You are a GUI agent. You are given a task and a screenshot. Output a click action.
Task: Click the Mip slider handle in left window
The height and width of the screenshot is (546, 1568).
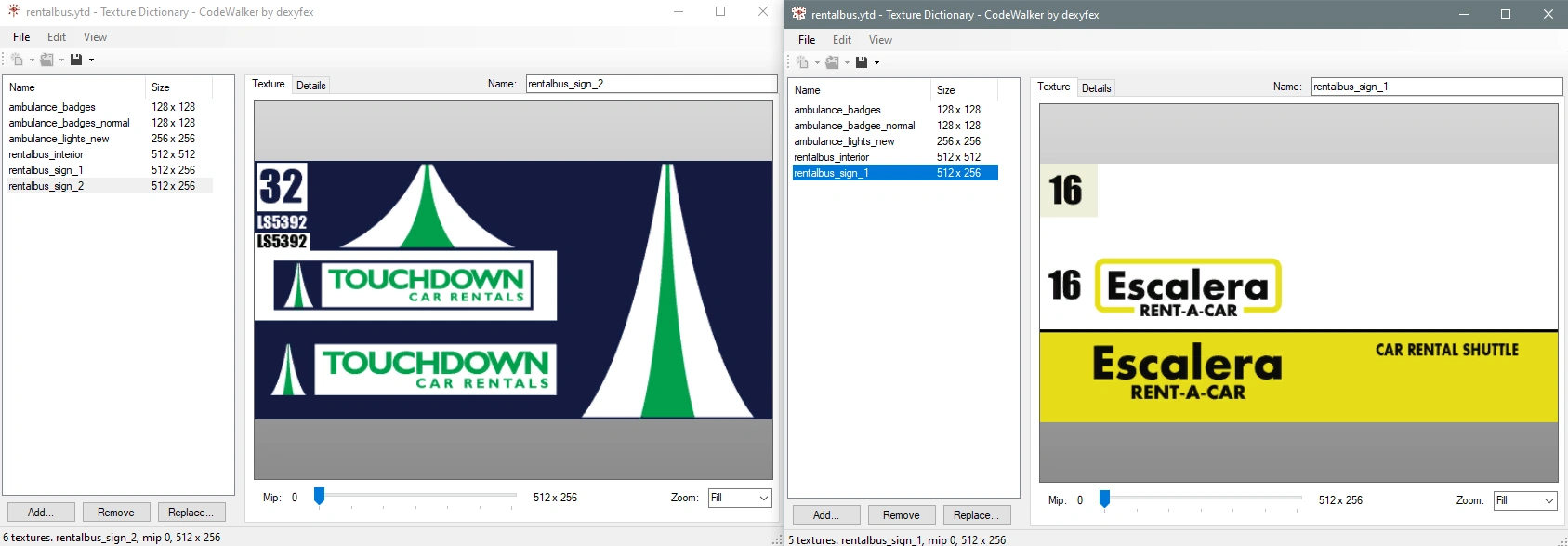tap(319, 496)
